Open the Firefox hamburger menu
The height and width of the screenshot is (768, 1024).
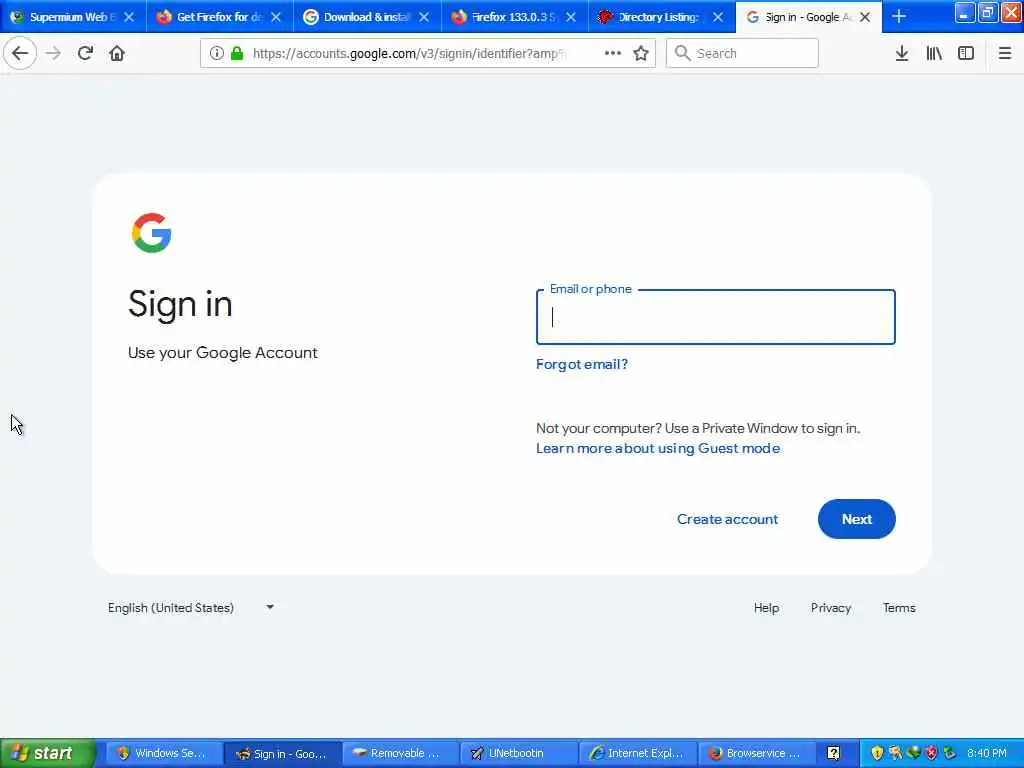[x=1005, y=54]
